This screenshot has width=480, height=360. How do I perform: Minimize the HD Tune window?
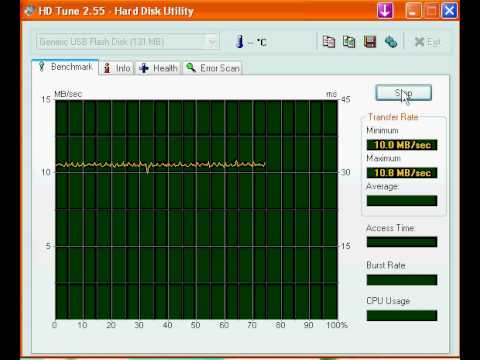tap(413, 11)
